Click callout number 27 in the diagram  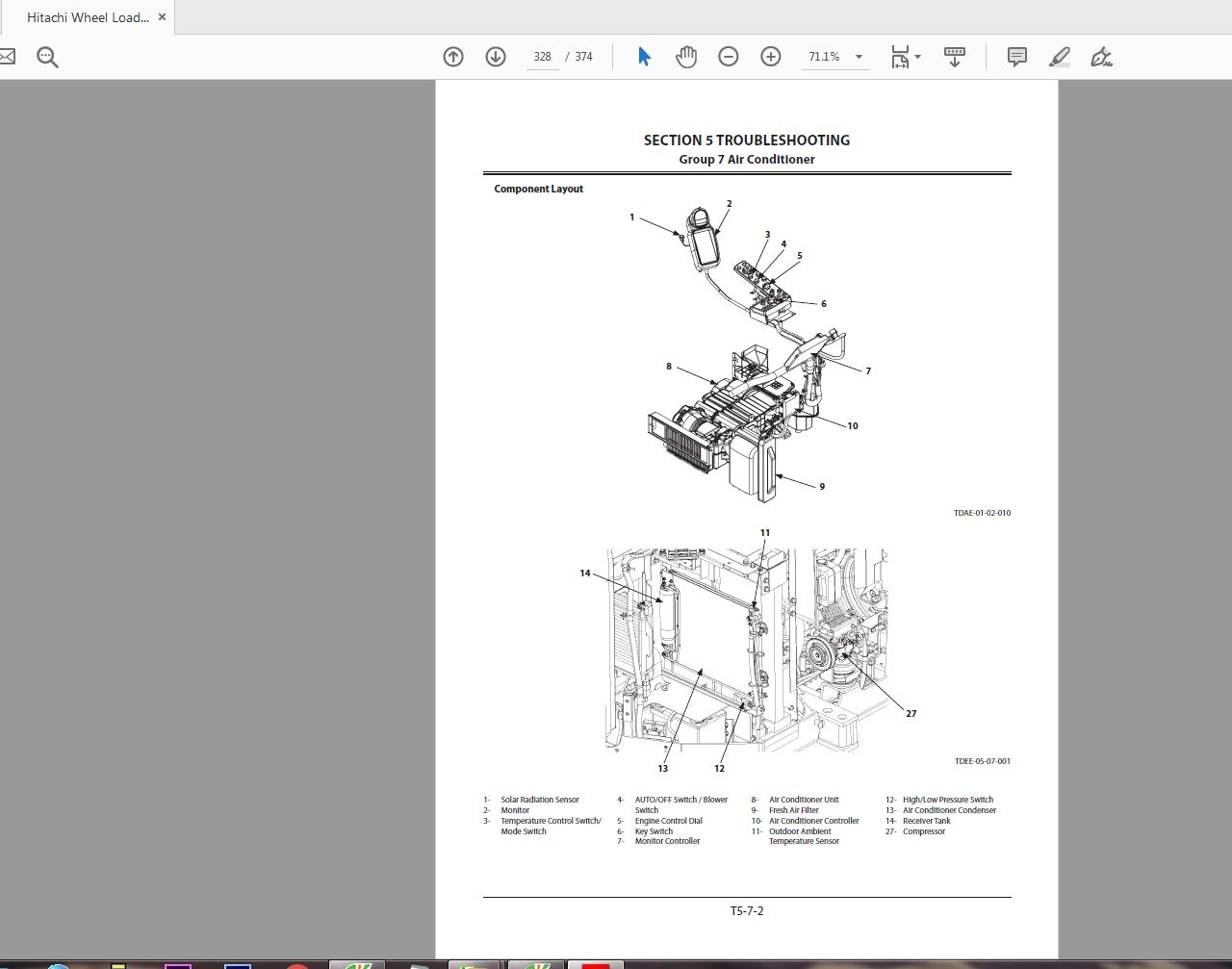pyautogui.click(x=911, y=714)
